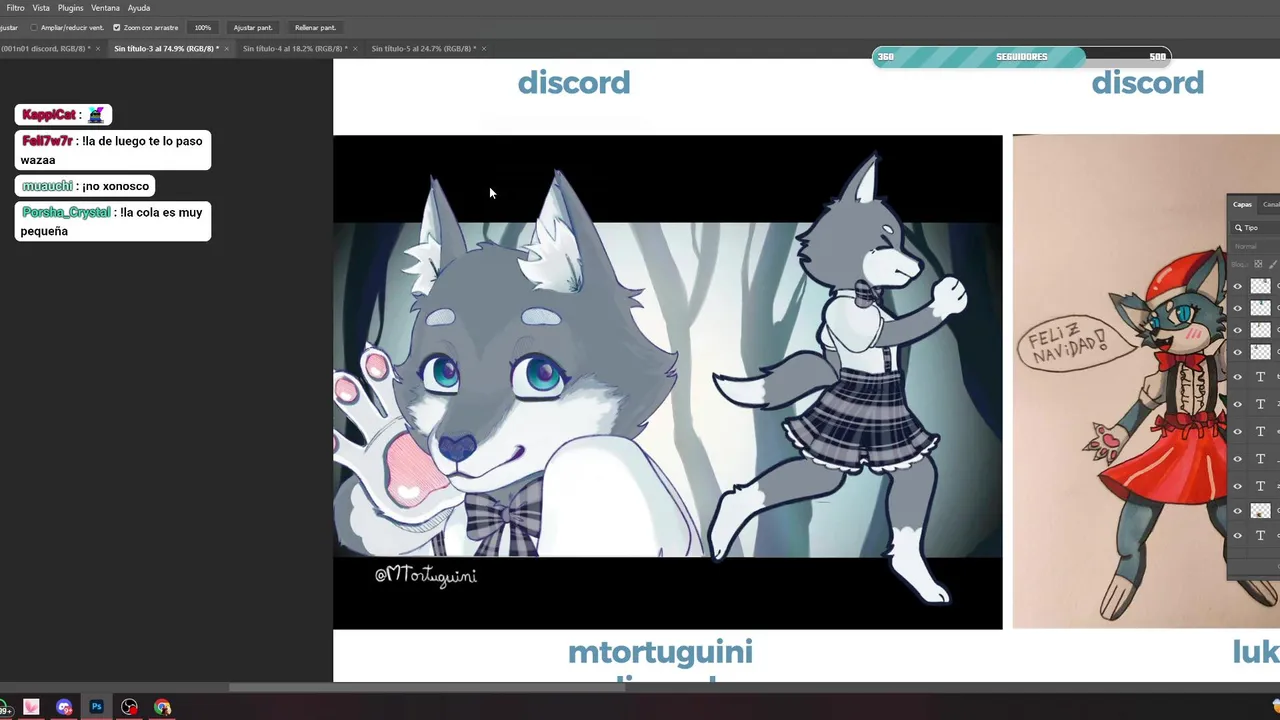
Task: Open the Filtro menu
Action: (15, 8)
